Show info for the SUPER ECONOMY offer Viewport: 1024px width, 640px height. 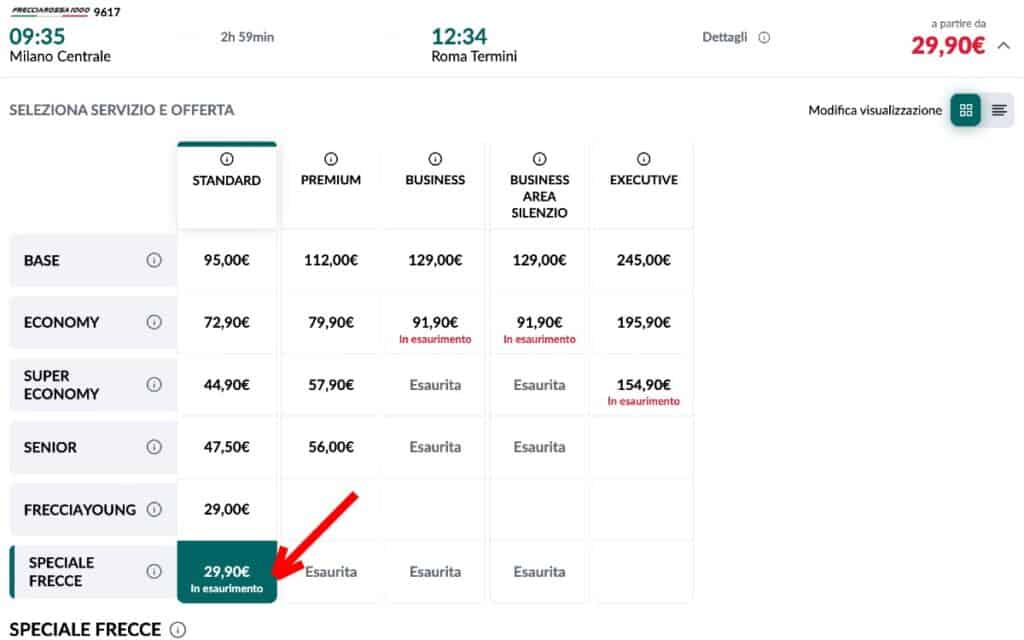154,385
